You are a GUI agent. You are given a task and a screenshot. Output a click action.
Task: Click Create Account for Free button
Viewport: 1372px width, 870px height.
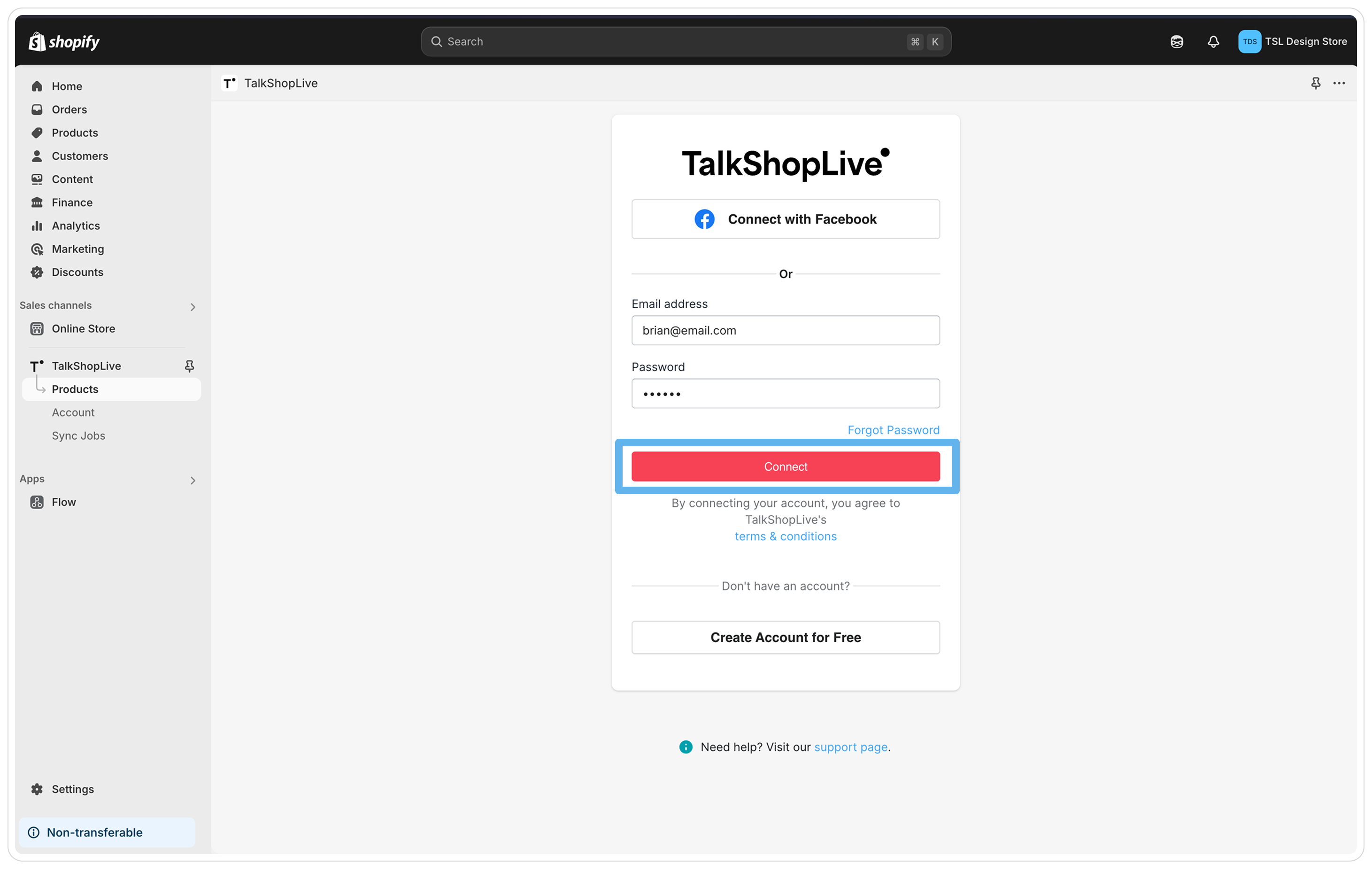pos(785,637)
